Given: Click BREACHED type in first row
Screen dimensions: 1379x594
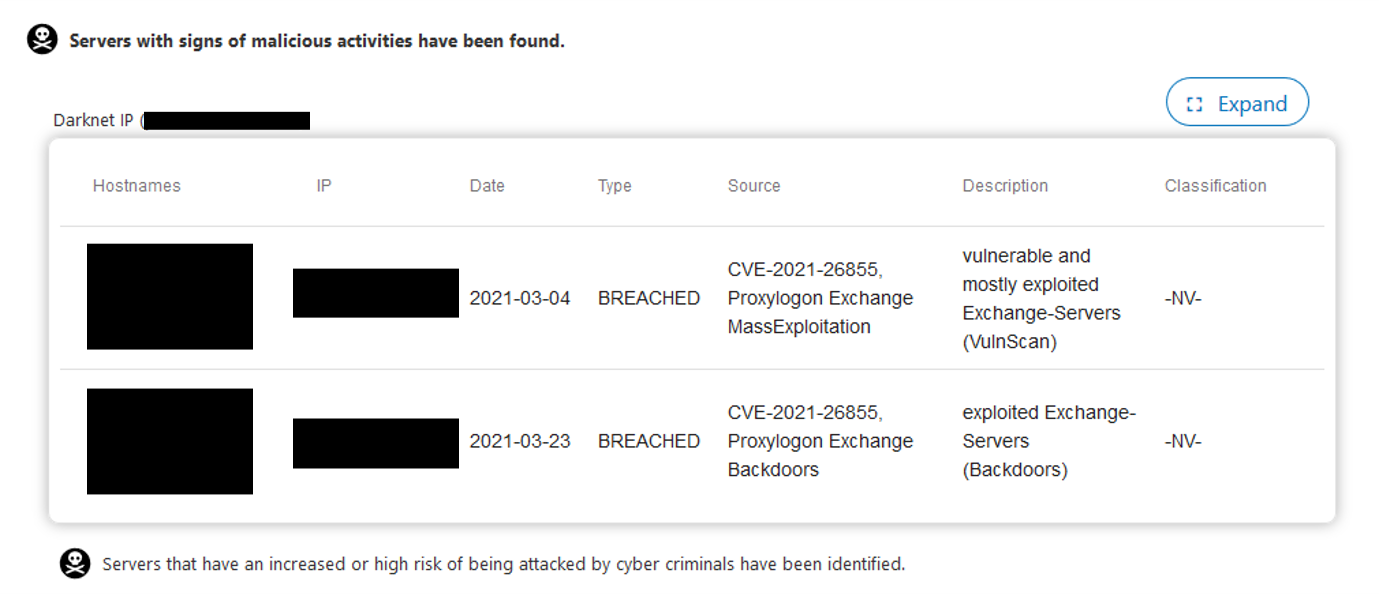Looking at the screenshot, I should 649,298.
